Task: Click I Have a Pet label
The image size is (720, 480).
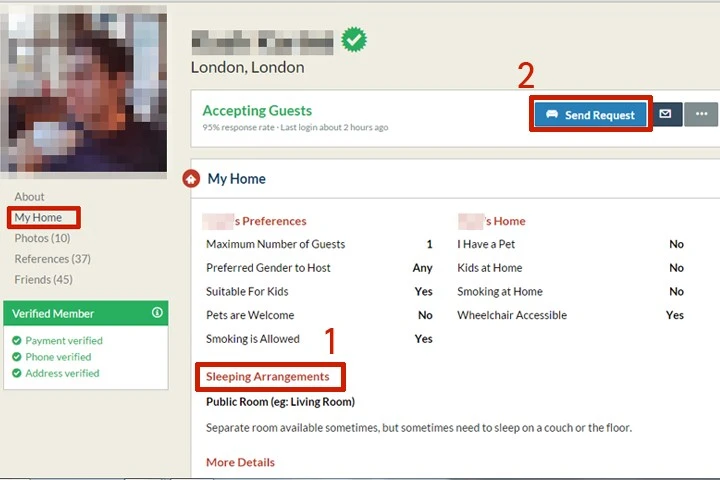Action: (486, 244)
